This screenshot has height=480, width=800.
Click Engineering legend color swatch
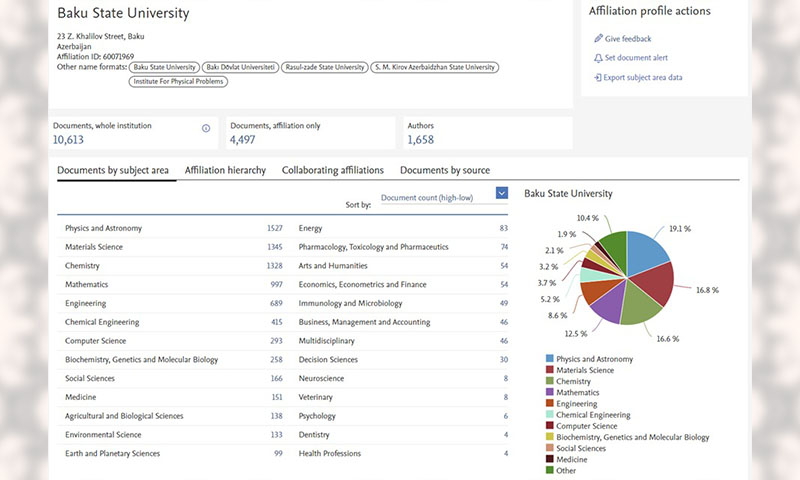click(549, 403)
